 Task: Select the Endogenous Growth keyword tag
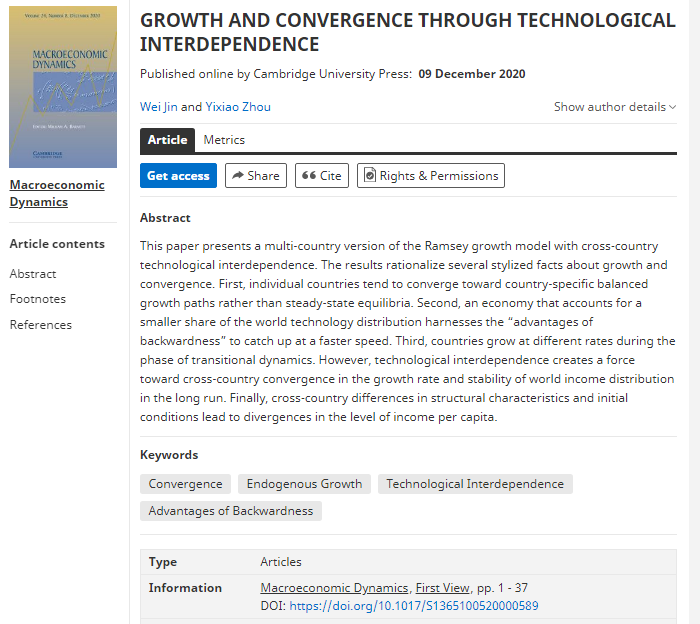[x=304, y=484]
